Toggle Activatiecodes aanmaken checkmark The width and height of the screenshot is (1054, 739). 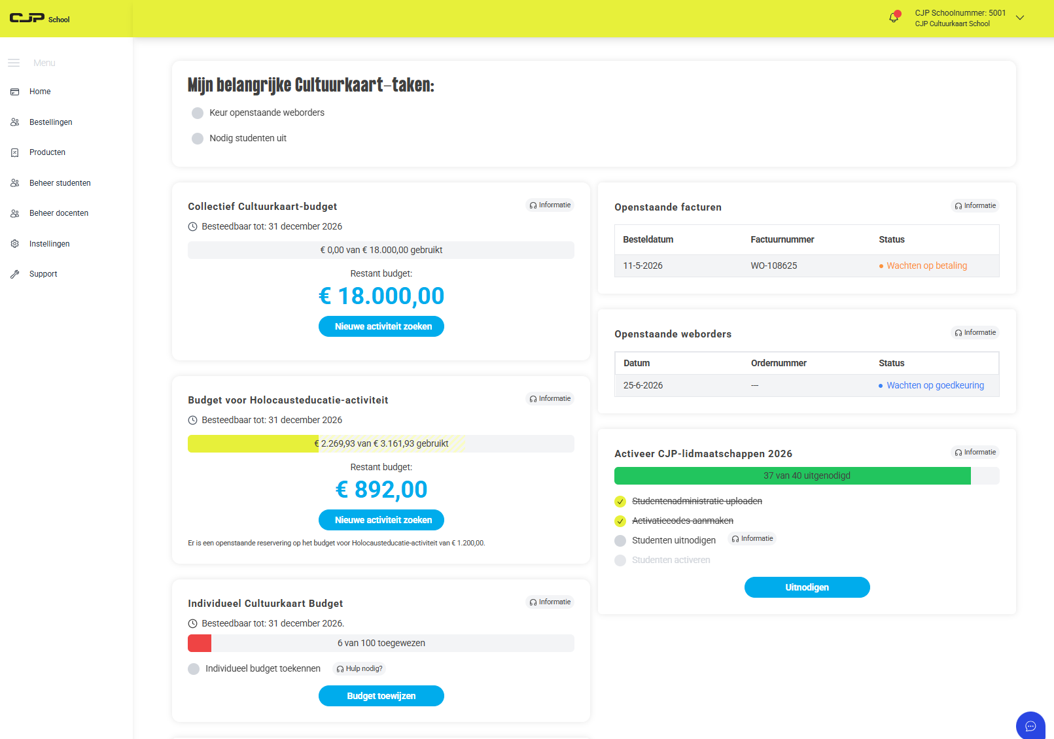click(x=620, y=521)
